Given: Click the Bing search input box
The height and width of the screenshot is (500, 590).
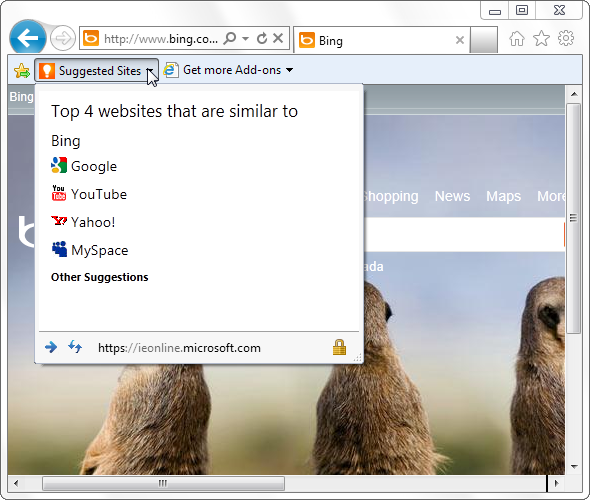Looking at the screenshot, I should 464,234.
